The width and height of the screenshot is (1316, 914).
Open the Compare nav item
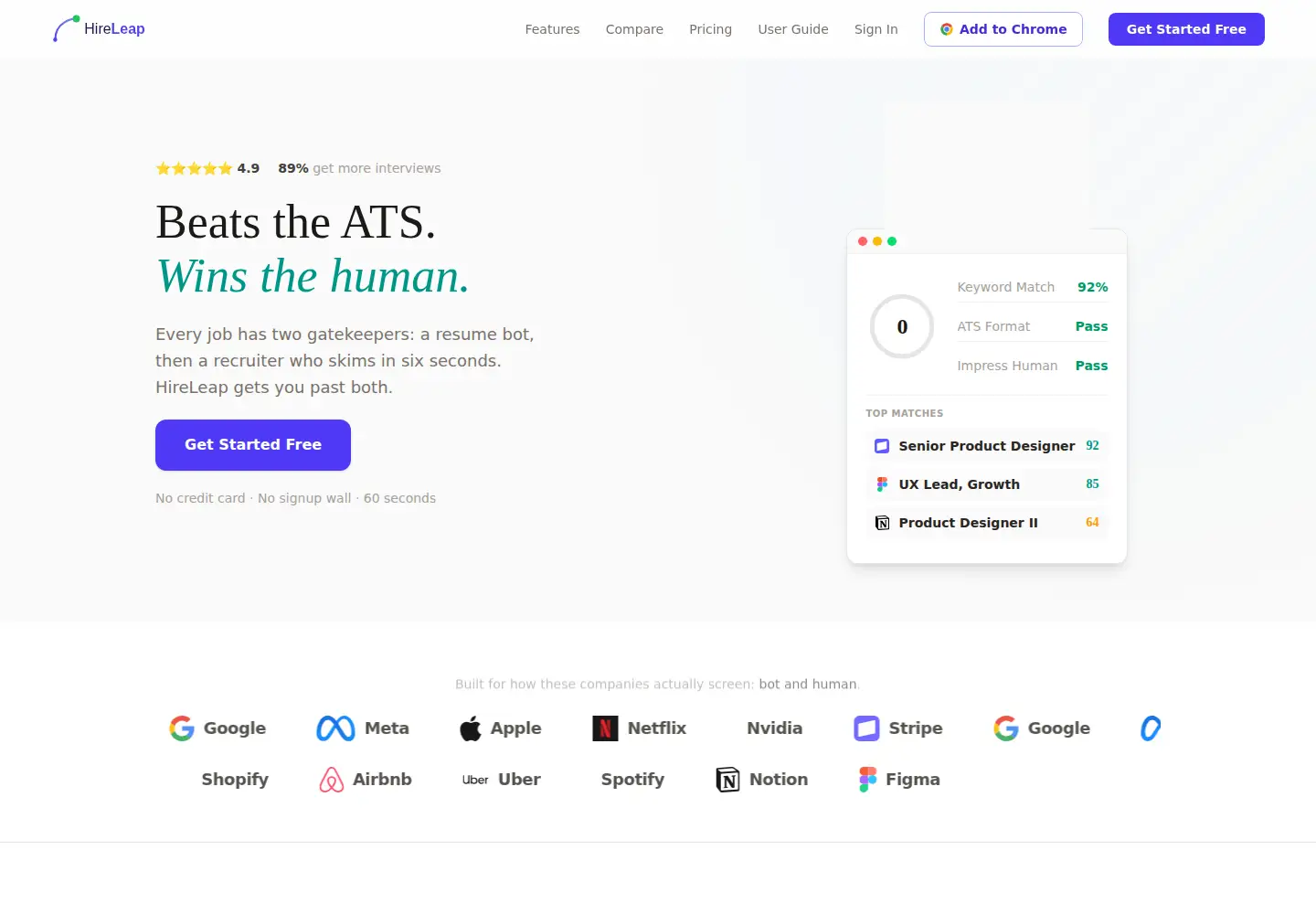(634, 29)
